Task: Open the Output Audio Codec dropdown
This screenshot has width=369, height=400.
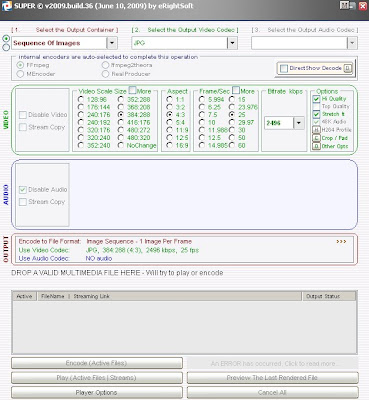Action: point(352,43)
